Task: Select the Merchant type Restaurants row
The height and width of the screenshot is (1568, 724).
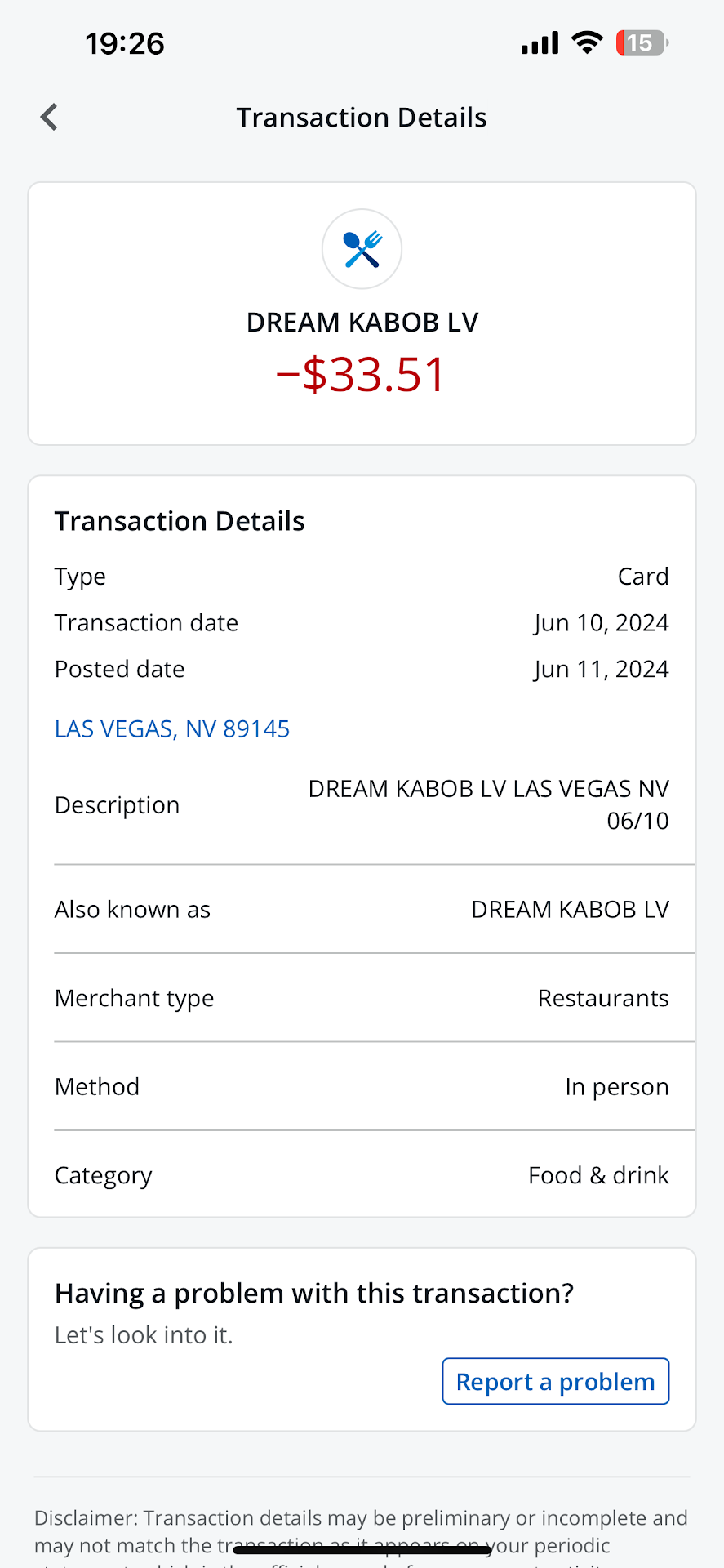Action: click(x=362, y=998)
